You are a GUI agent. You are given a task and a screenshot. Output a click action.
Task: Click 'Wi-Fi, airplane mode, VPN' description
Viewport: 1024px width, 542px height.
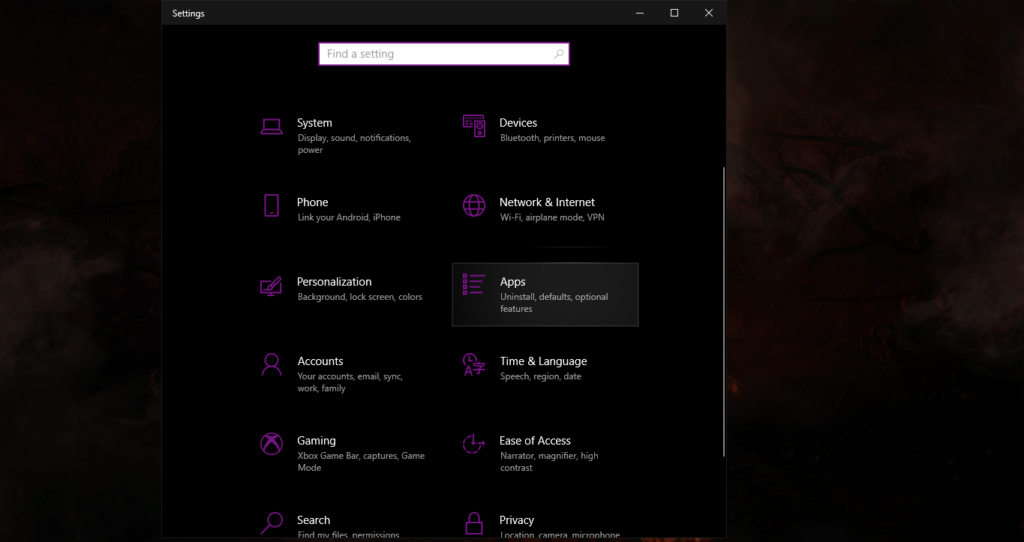pos(552,217)
